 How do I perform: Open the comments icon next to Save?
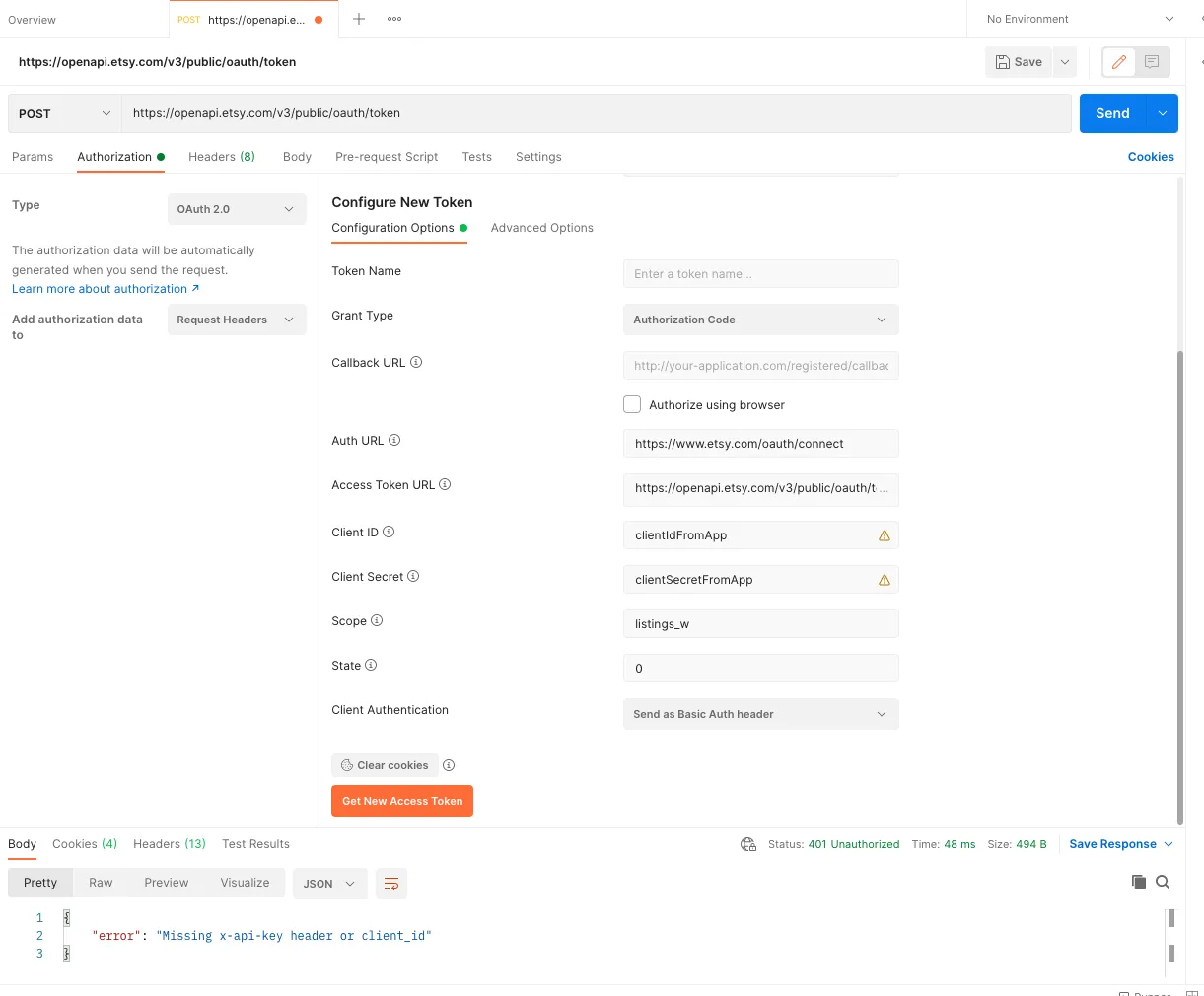1152,62
